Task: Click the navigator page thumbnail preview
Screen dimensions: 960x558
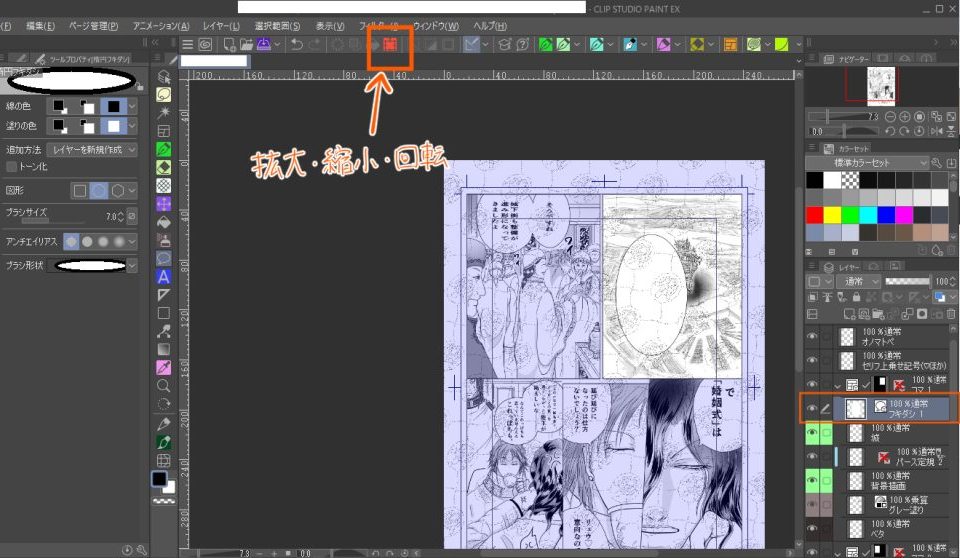Action: click(x=881, y=86)
